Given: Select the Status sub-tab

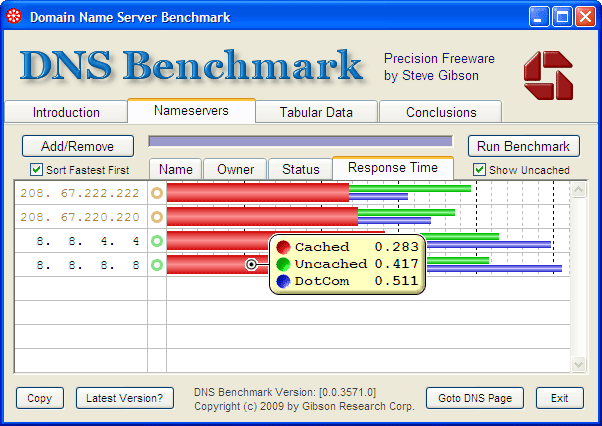Looking at the screenshot, I should tap(301, 169).
